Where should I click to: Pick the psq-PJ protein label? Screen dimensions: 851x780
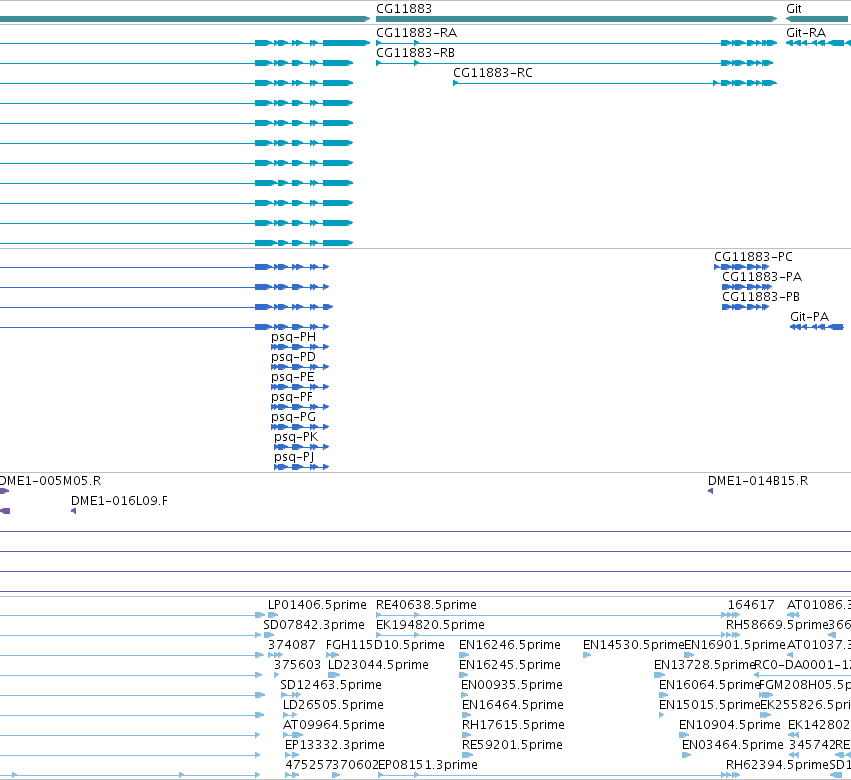pos(294,458)
